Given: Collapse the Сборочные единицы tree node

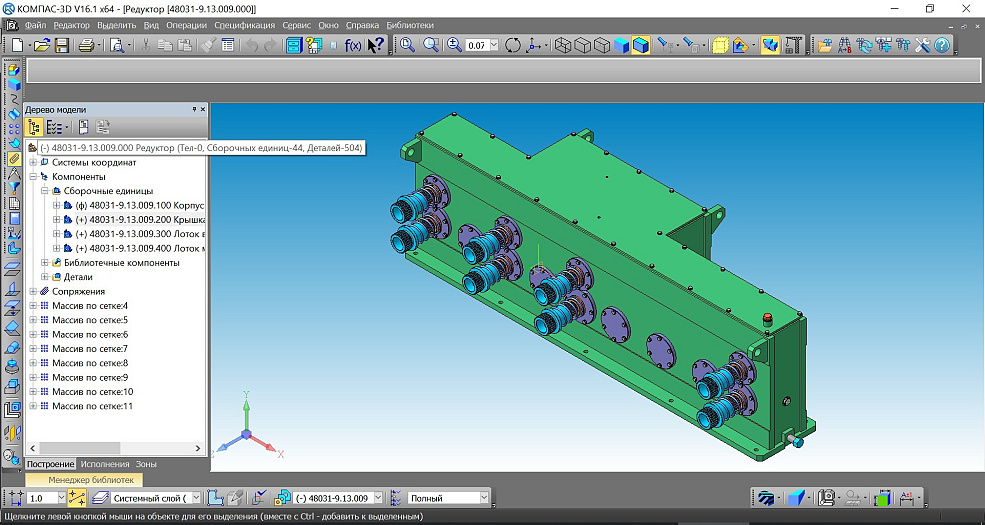Looking at the screenshot, I should pyautogui.click(x=44, y=190).
